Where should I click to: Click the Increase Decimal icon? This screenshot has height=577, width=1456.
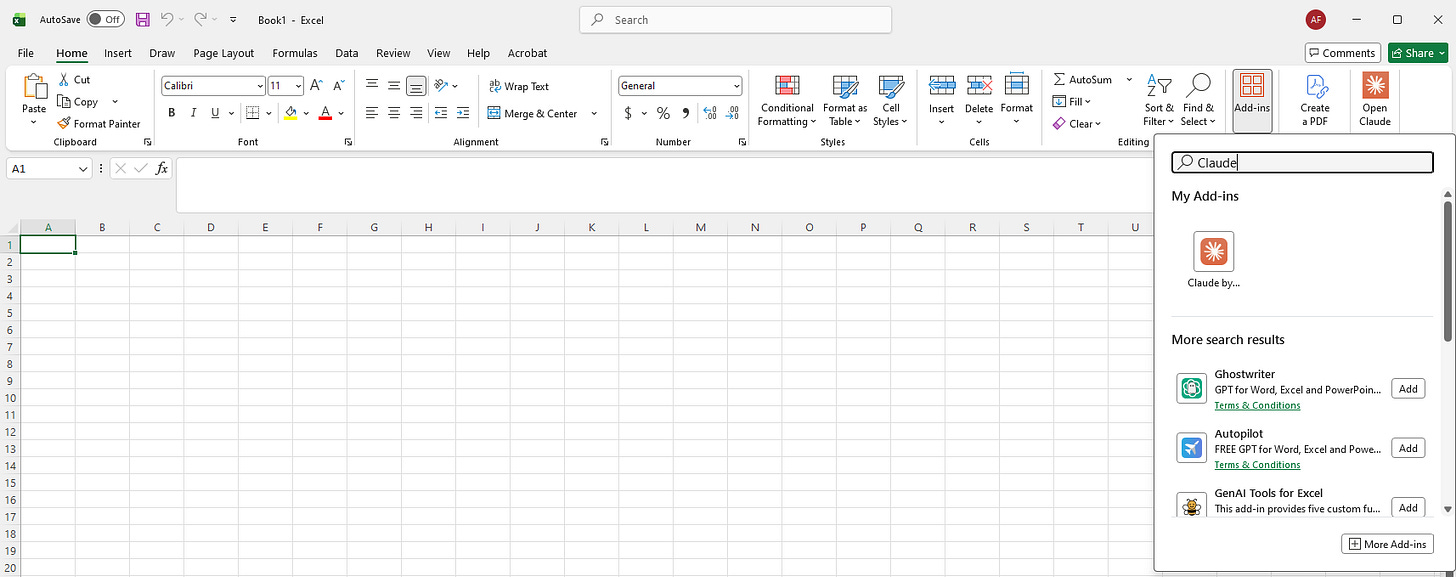tap(710, 113)
